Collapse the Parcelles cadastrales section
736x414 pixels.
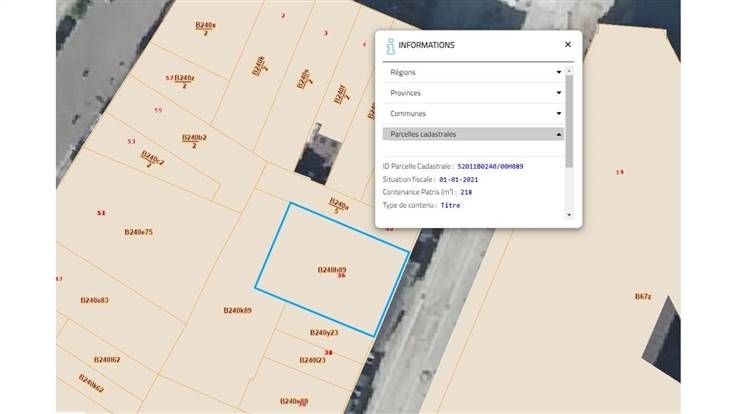(x=558, y=134)
